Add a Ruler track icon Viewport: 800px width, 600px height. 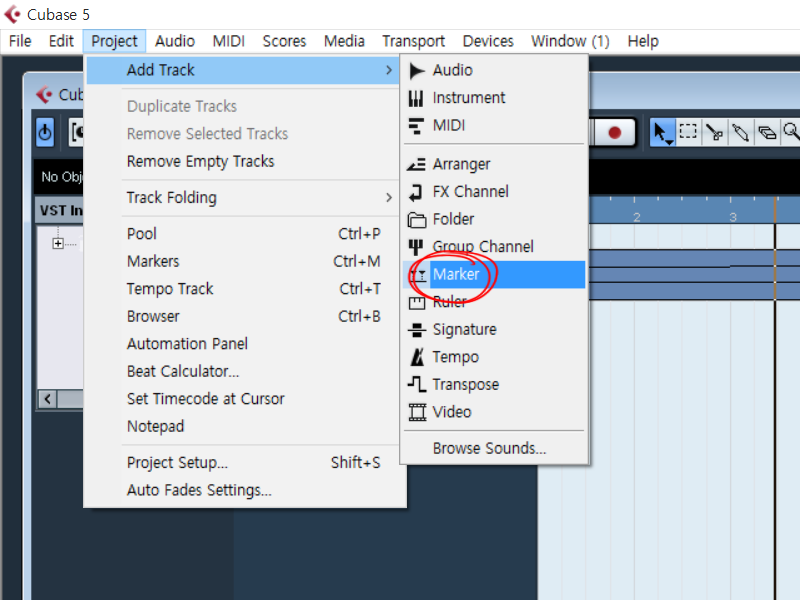tap(416, 303)
